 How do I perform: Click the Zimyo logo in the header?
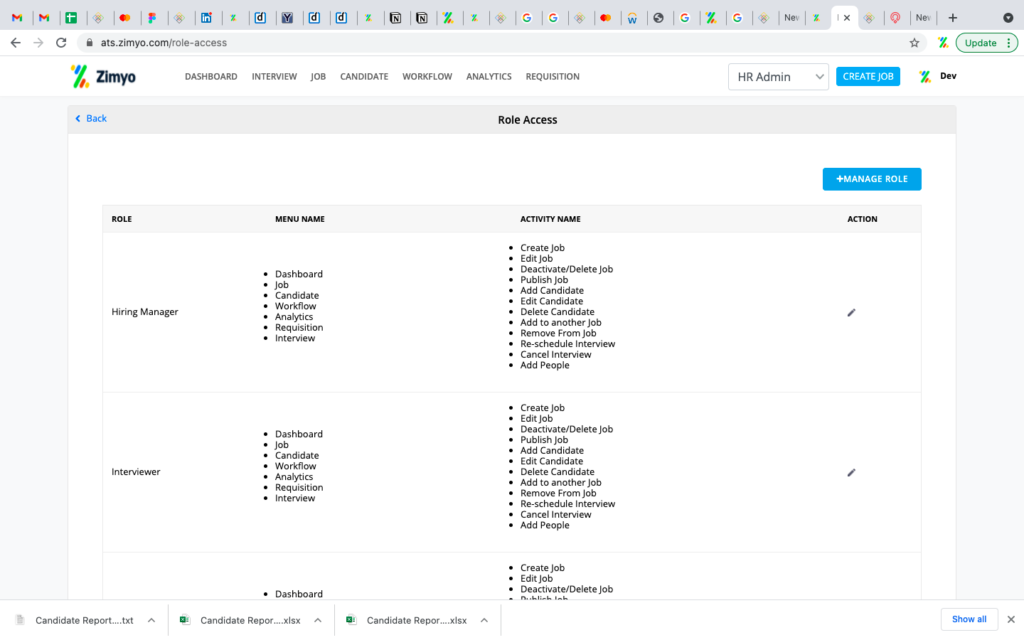coord(103,76)
